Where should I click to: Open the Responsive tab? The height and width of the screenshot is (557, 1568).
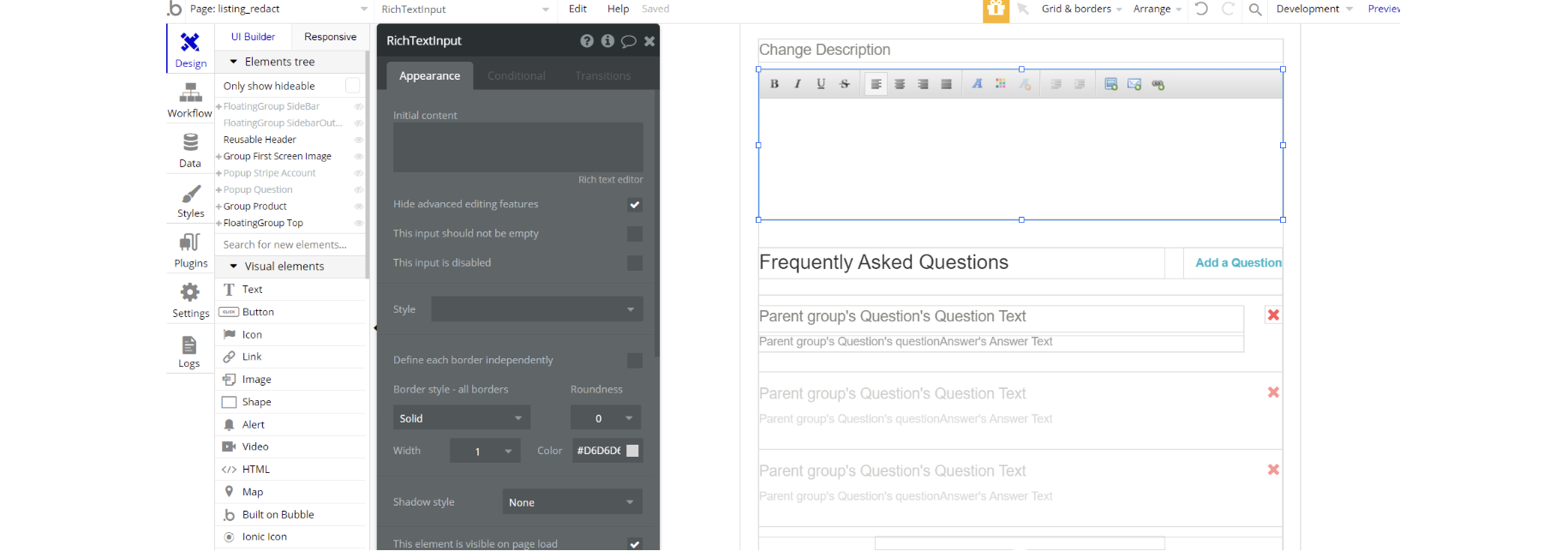click(x=330, y=37)
